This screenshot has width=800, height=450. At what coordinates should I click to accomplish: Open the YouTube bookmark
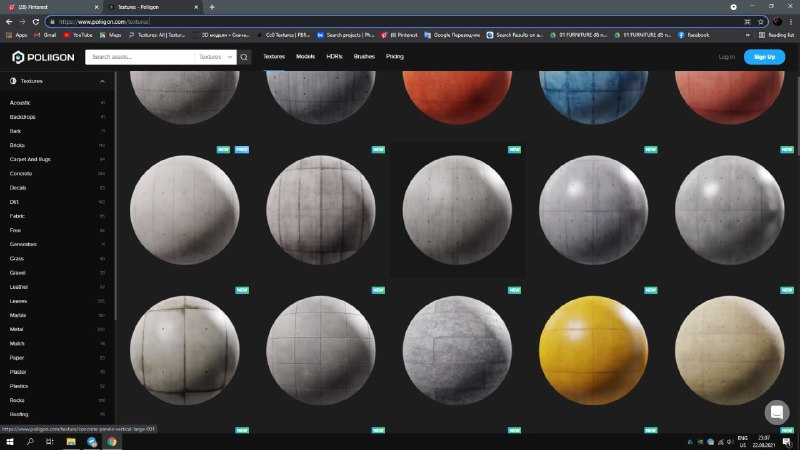(78, 35)
